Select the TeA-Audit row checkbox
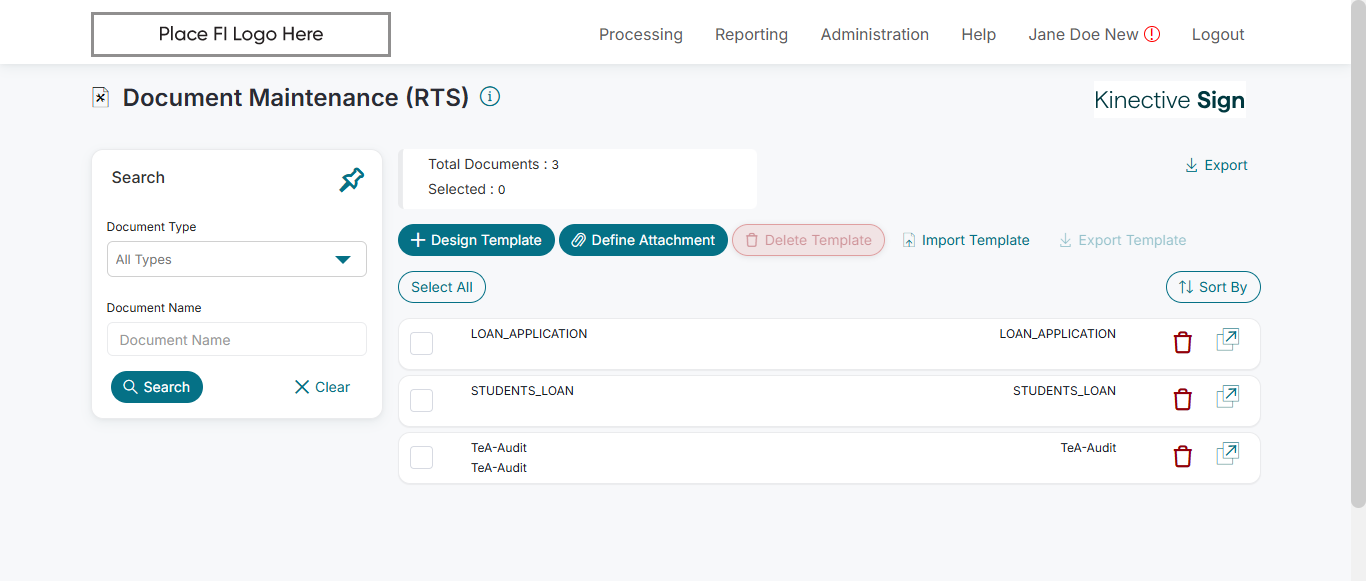 click(422, 457)
